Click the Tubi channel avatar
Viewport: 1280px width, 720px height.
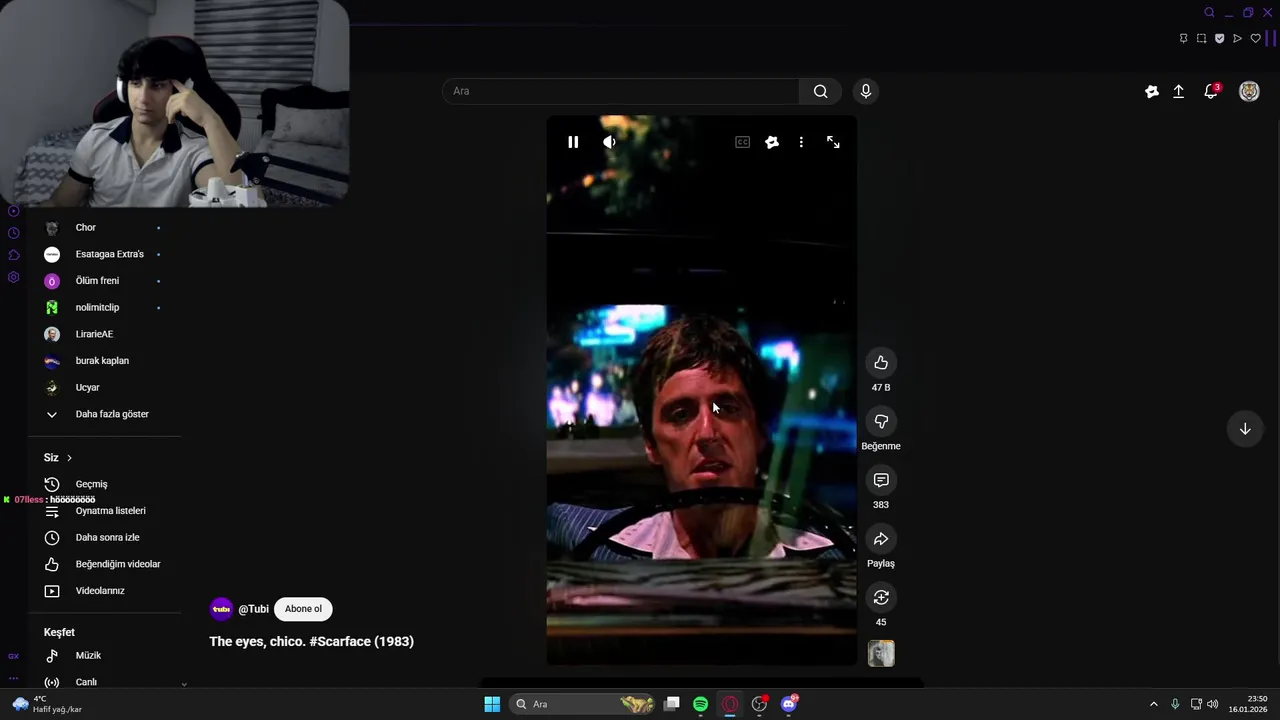pyautogui.click(x=221, y=609)
